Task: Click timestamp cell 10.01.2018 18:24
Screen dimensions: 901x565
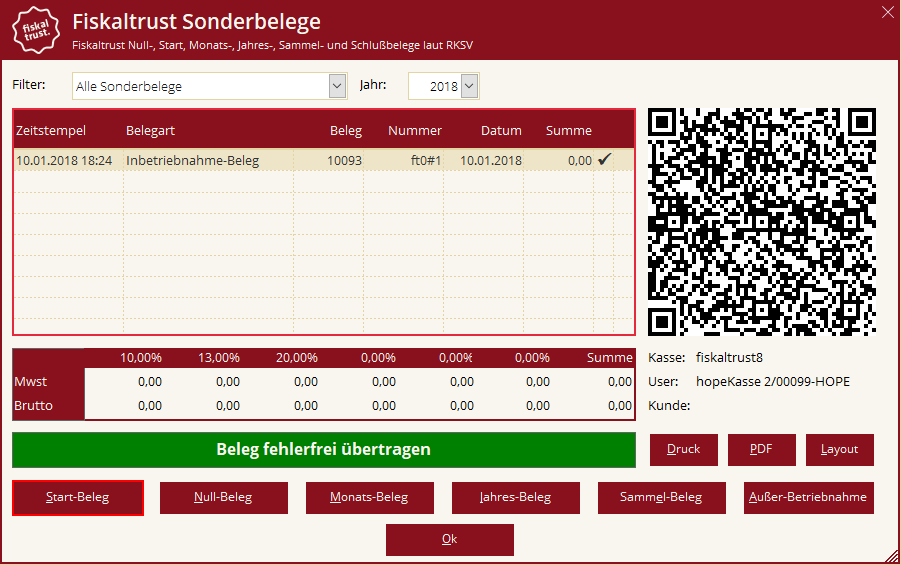Action: coord(64,160)
